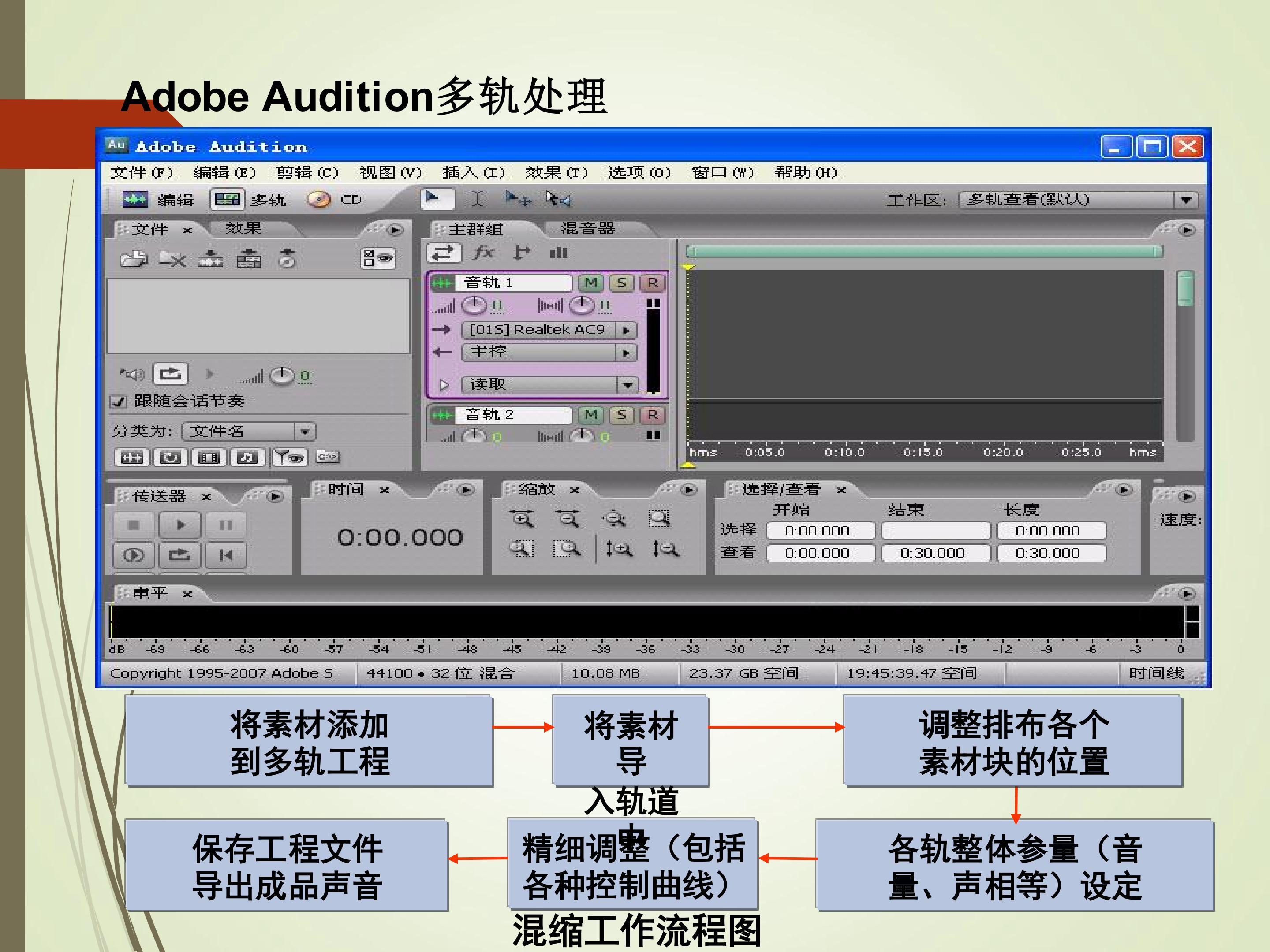Arm 音轨 1 for record with R
Viewport: 1270px width, 952px height.
(652, 283)
